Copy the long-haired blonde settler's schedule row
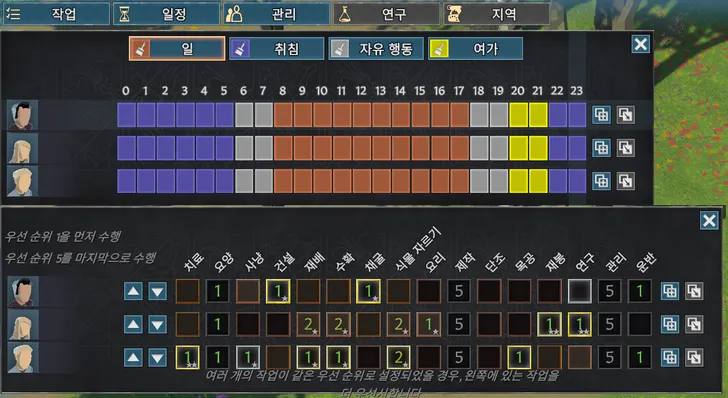 coord(601,148)
